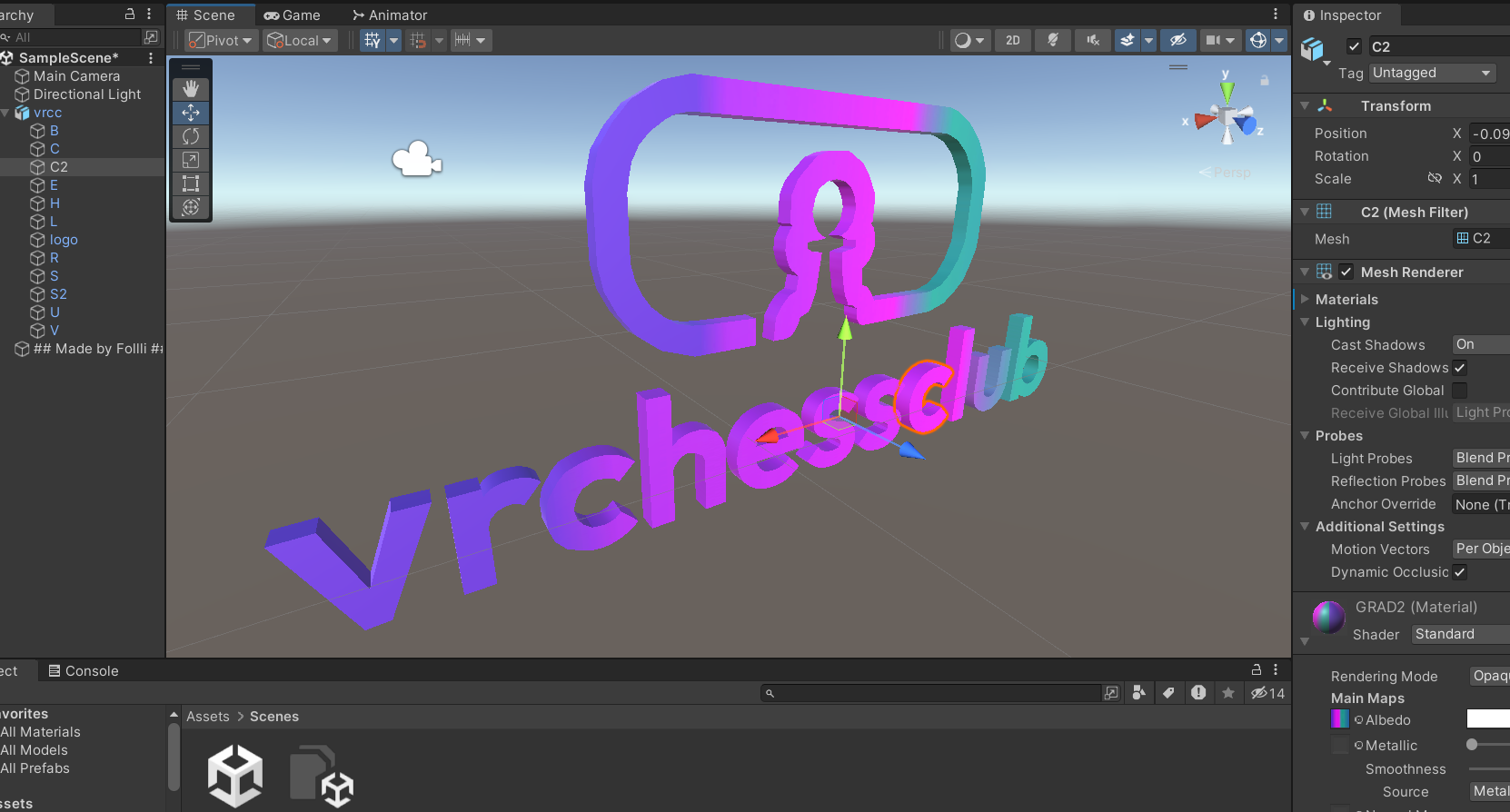Image resolution: width=1510 pixels, height=812 pixels.
Task: Collapse the vrcc object in hierarchy
Action: [5, 113]
